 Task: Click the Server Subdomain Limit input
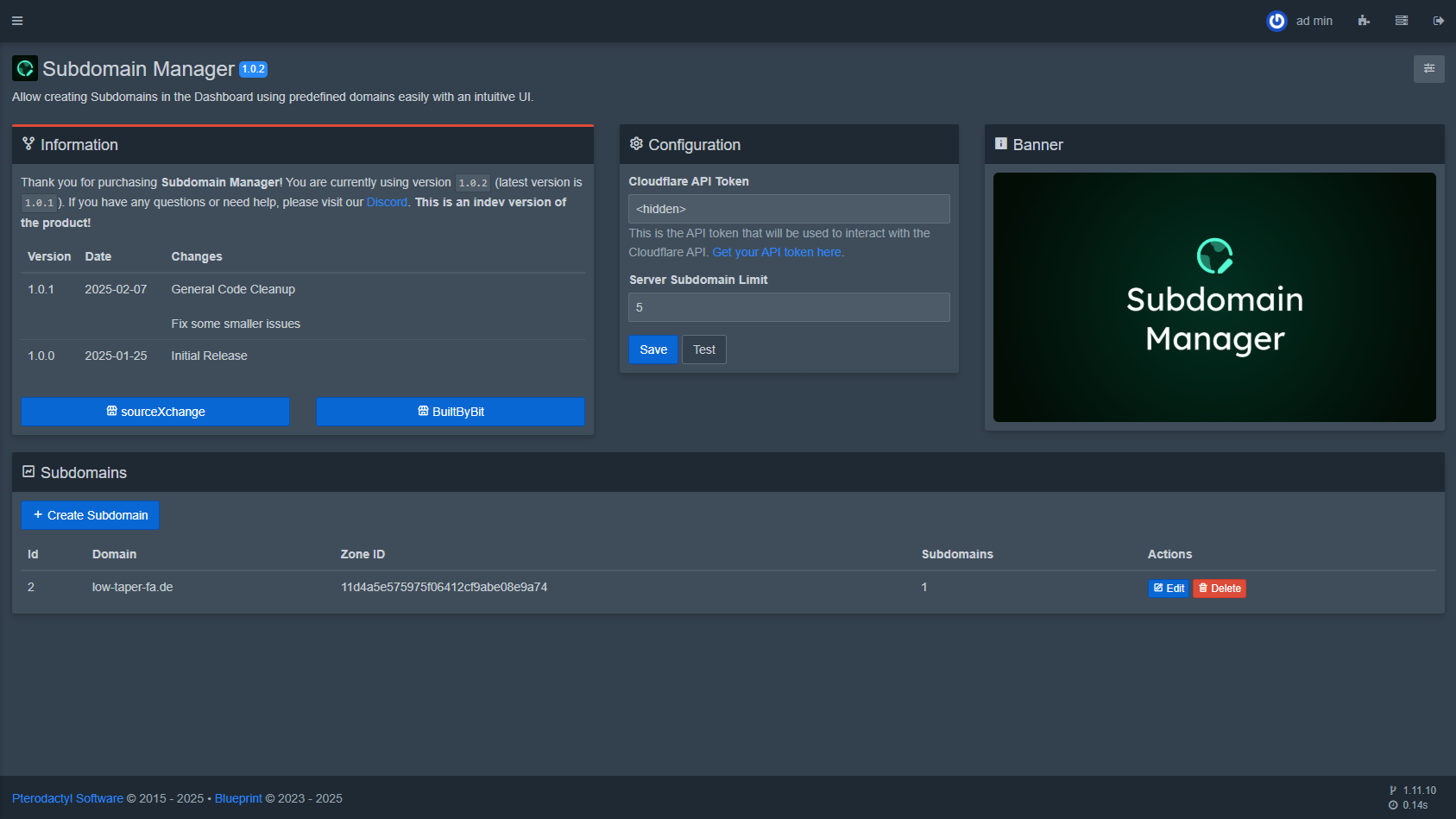pyautogui.click(x=788, y=307)
